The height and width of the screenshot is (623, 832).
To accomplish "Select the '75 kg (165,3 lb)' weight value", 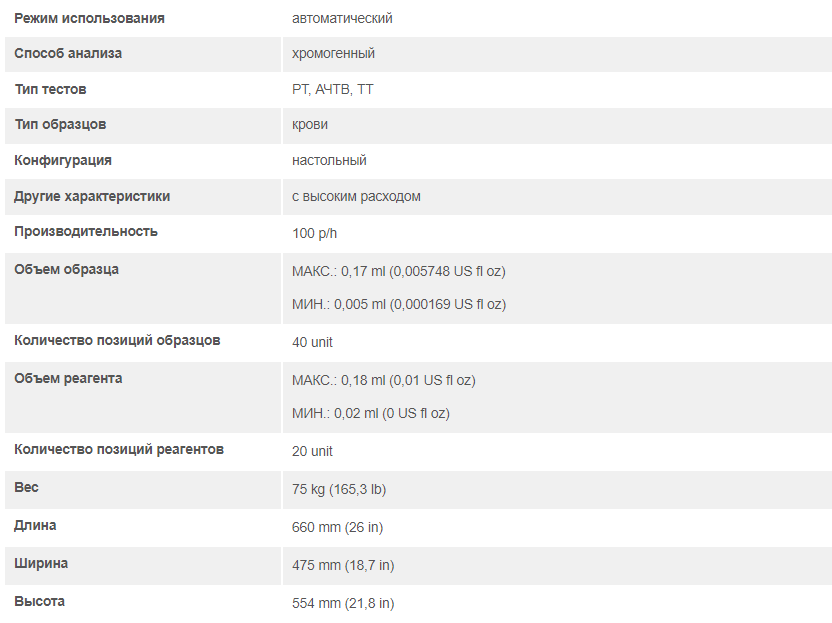I will pyautogui.click(x=339, y=489).
